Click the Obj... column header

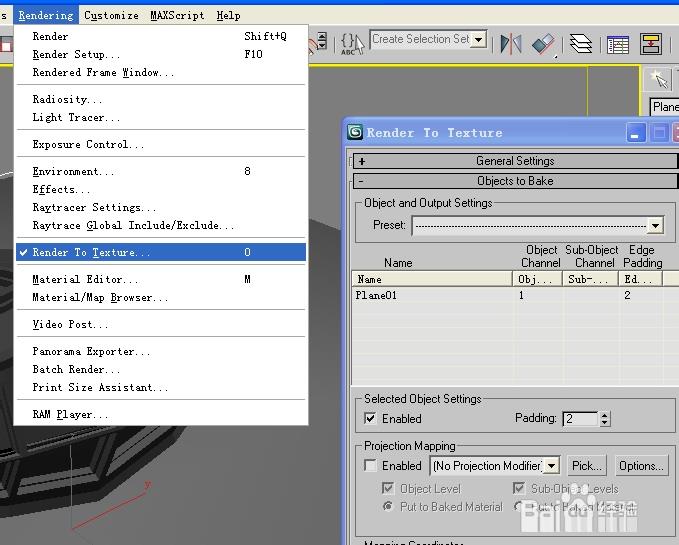tap(537, 279)
